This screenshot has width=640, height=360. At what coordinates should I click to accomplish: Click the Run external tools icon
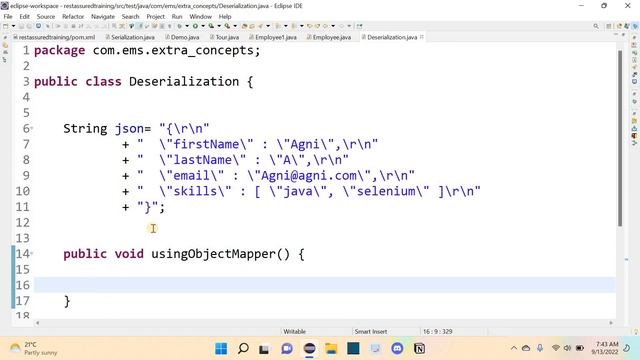pos(227,26)
